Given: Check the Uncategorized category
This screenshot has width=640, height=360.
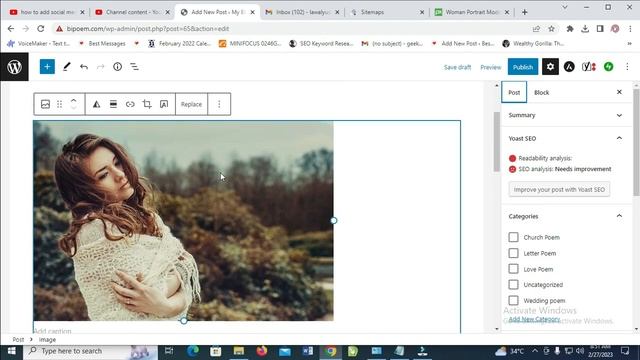Looking at the screenshot, I should [x=513, y=284].
